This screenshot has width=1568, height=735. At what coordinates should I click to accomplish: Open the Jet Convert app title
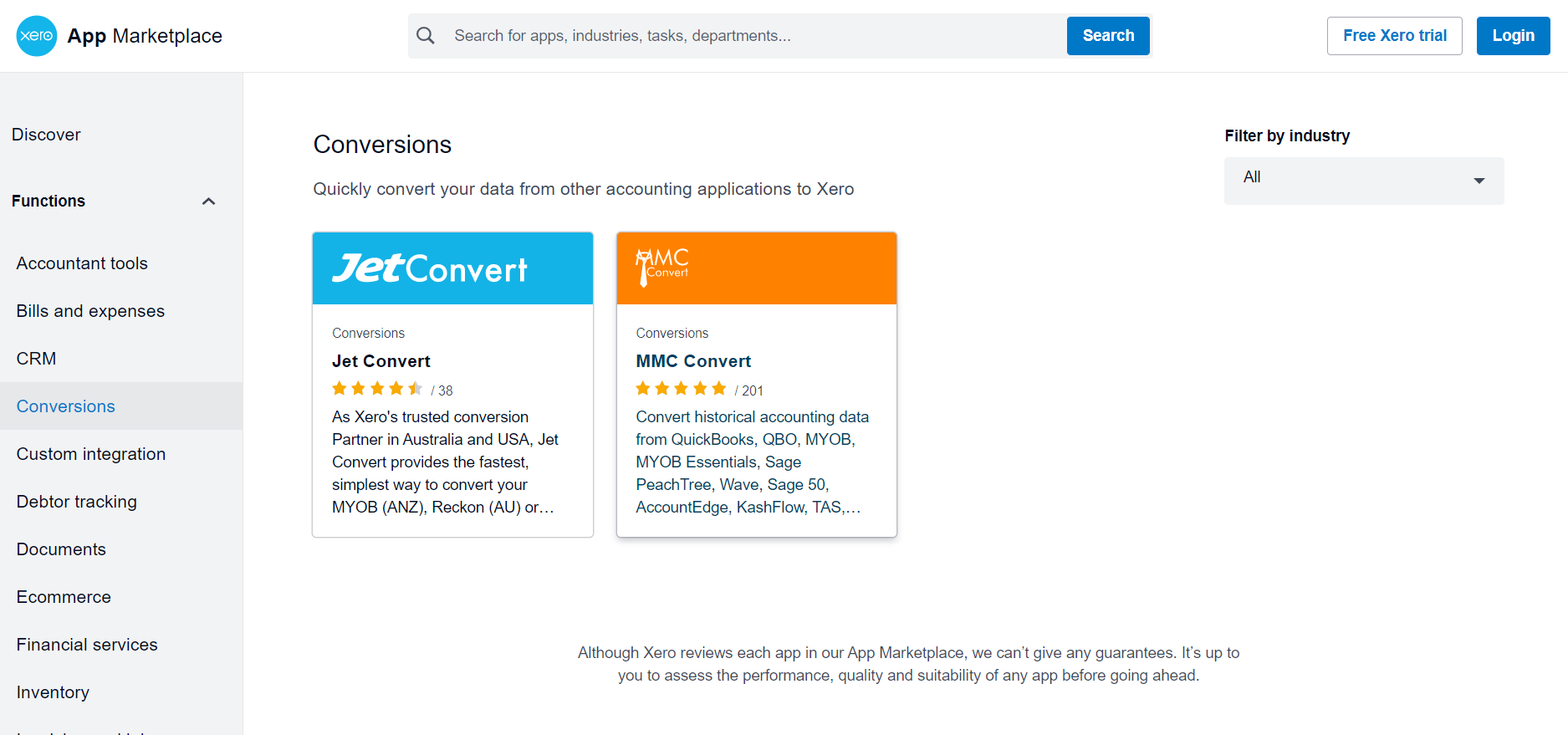point(381,361)
